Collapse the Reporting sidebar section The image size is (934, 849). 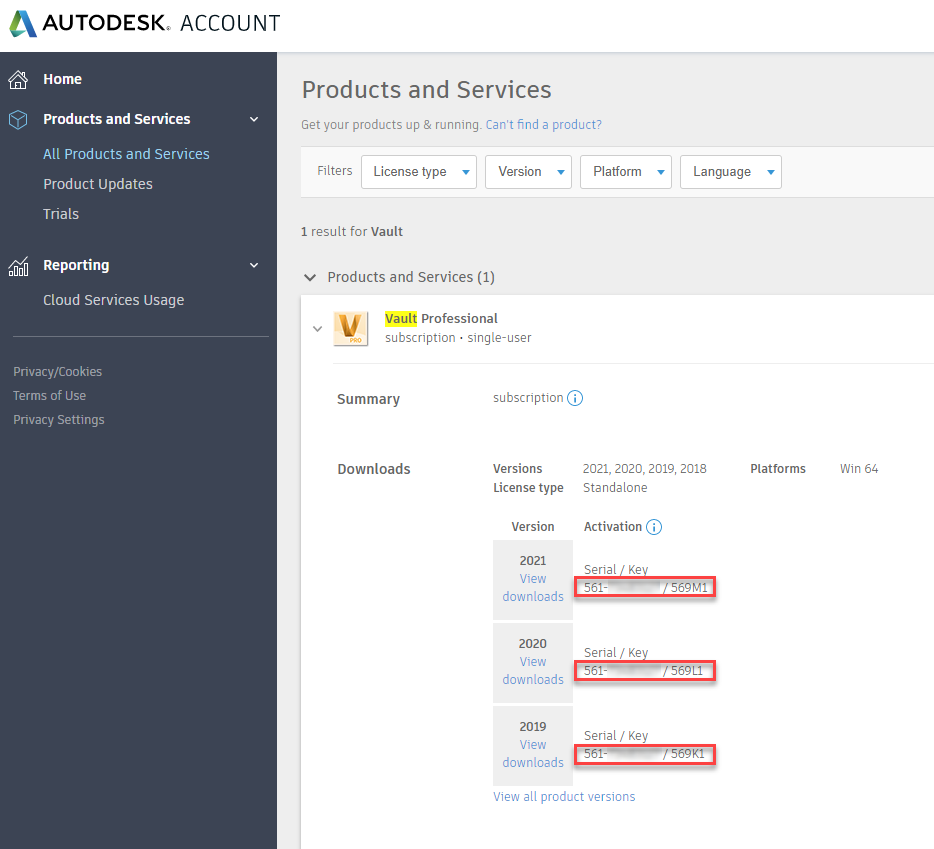pos(253,265)
